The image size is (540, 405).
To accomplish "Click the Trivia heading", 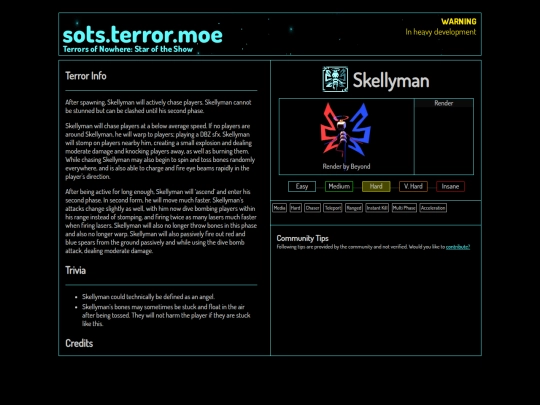I will pyautogui.click(x=75, y=270).
